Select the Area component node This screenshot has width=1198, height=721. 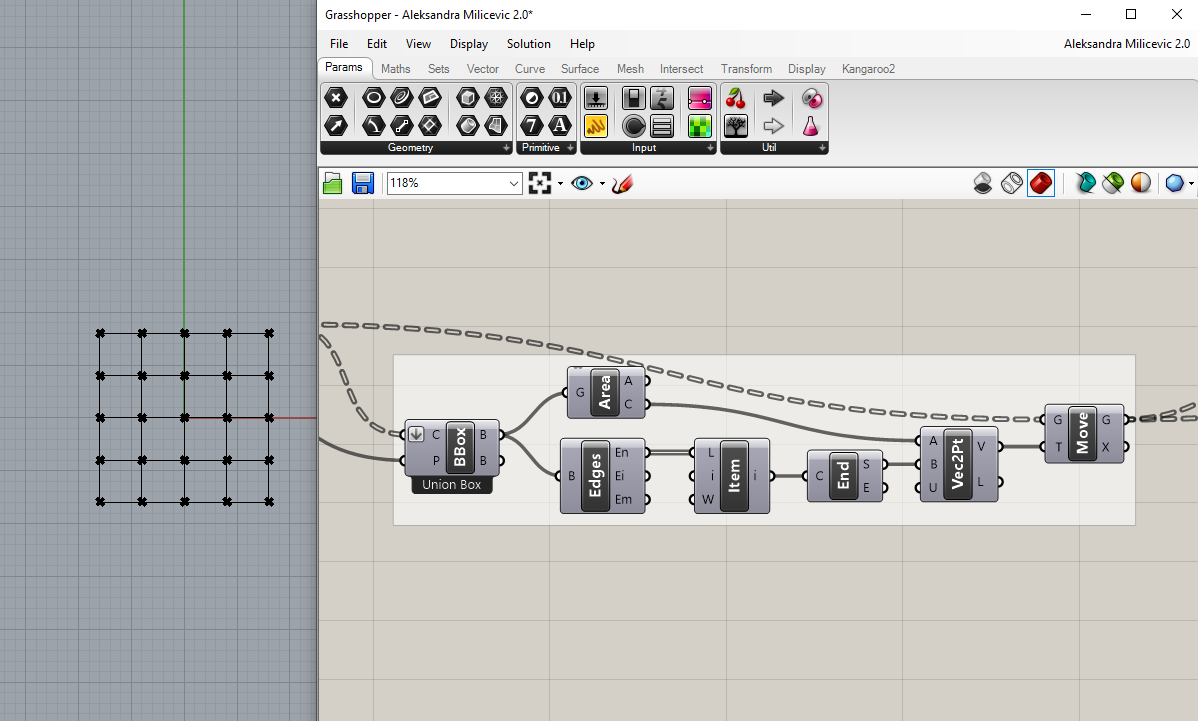click(605, 393)
